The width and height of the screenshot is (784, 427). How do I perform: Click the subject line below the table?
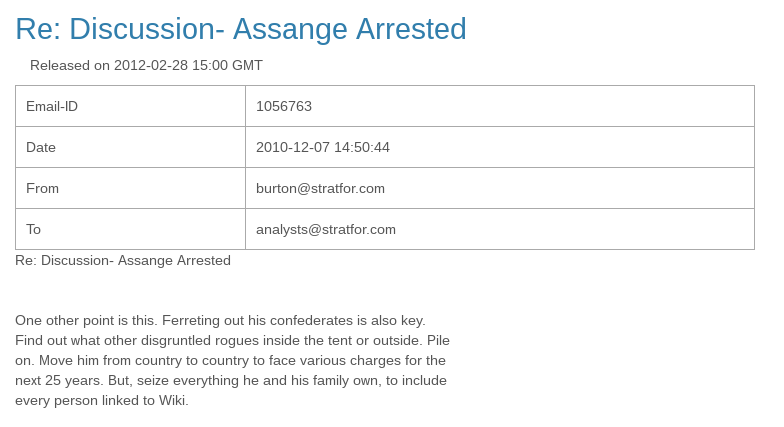tap(122, 260)
